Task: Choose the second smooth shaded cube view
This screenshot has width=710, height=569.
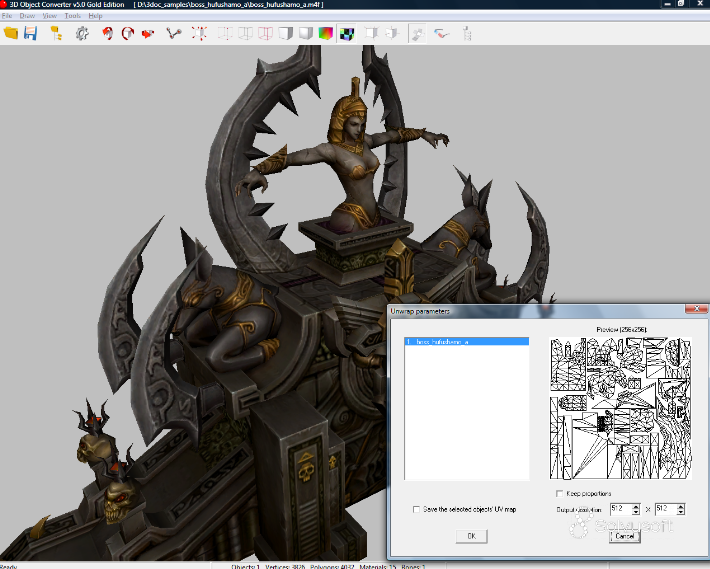Action: click(x=306, y=33)
